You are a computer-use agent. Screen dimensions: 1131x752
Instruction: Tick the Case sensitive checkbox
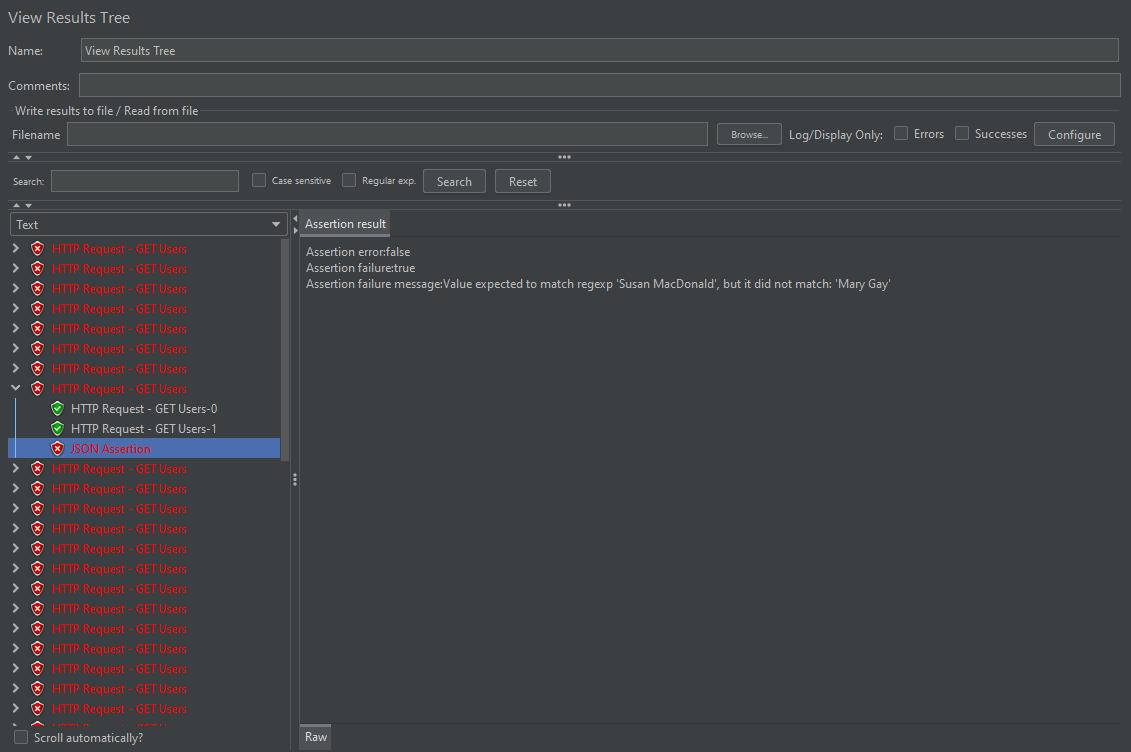[x=259, y=180]
